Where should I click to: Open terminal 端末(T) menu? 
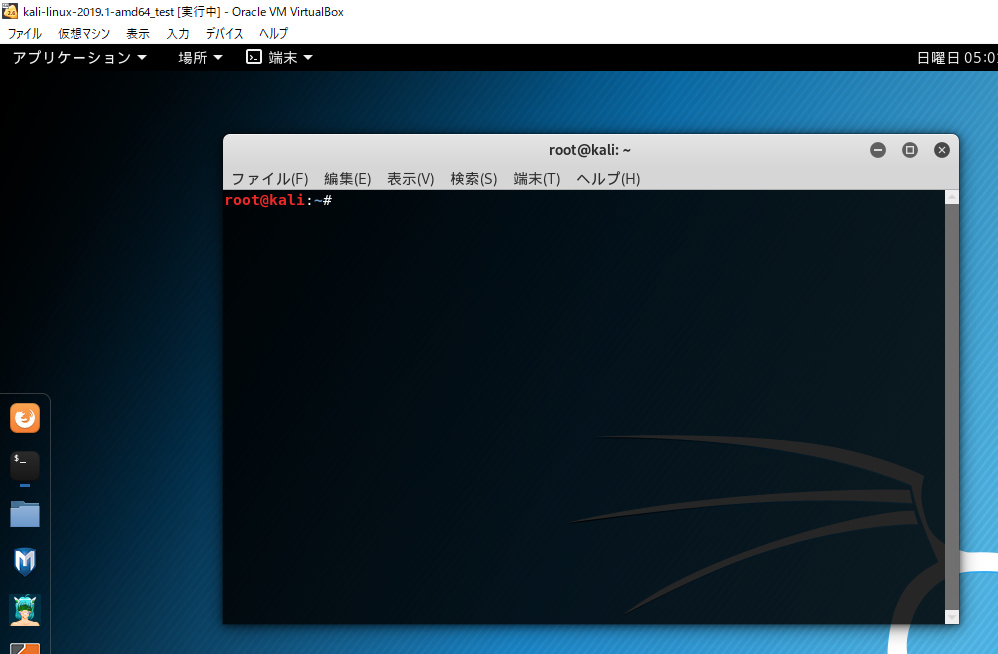pos(537,179)
